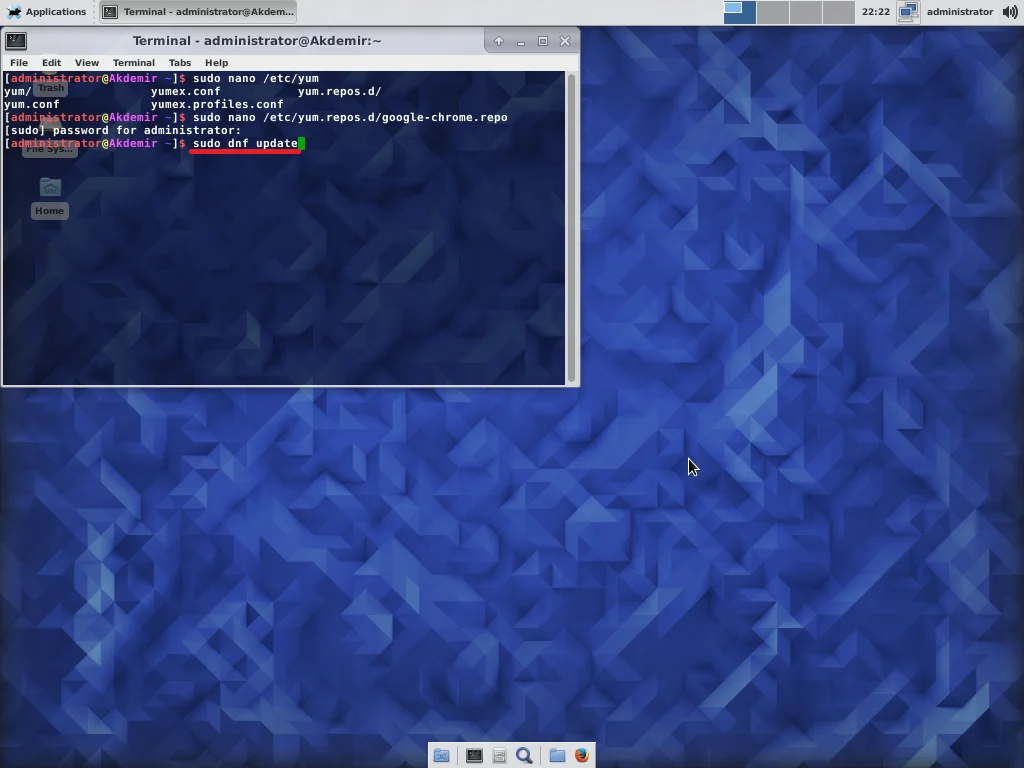Open the Application Finder magnifier in the dock
Viewport: 1024px width, 768px height.
524,756
